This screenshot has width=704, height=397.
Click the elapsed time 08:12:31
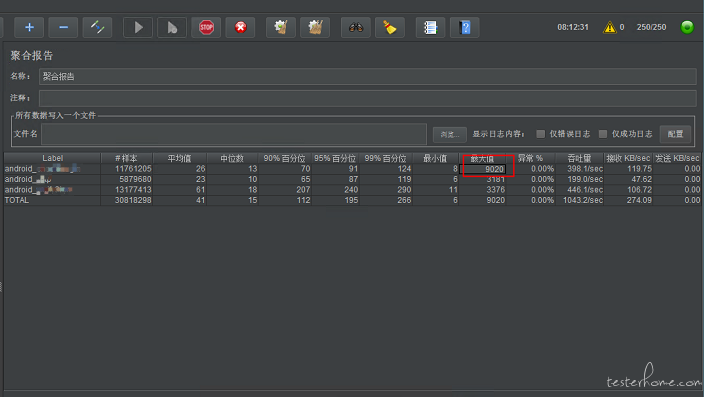click(572, 27)
